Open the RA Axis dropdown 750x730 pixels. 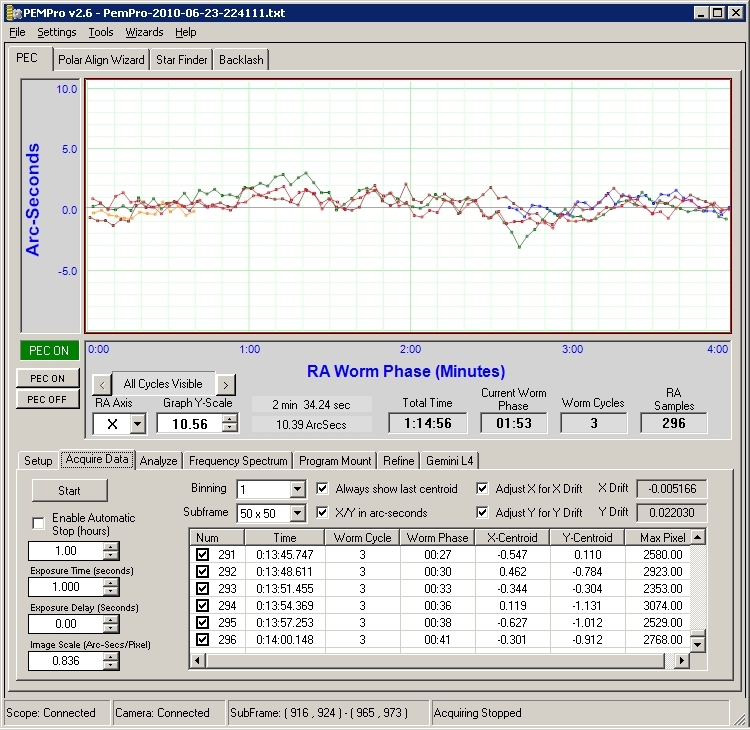138,424
